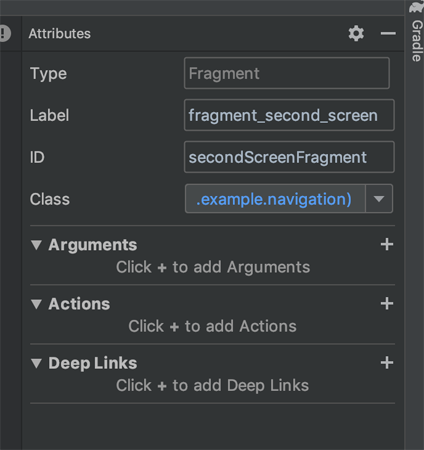This screenshot has height=450, width=424.
Task: Click the Actions section heading
Action: (79, 304)
